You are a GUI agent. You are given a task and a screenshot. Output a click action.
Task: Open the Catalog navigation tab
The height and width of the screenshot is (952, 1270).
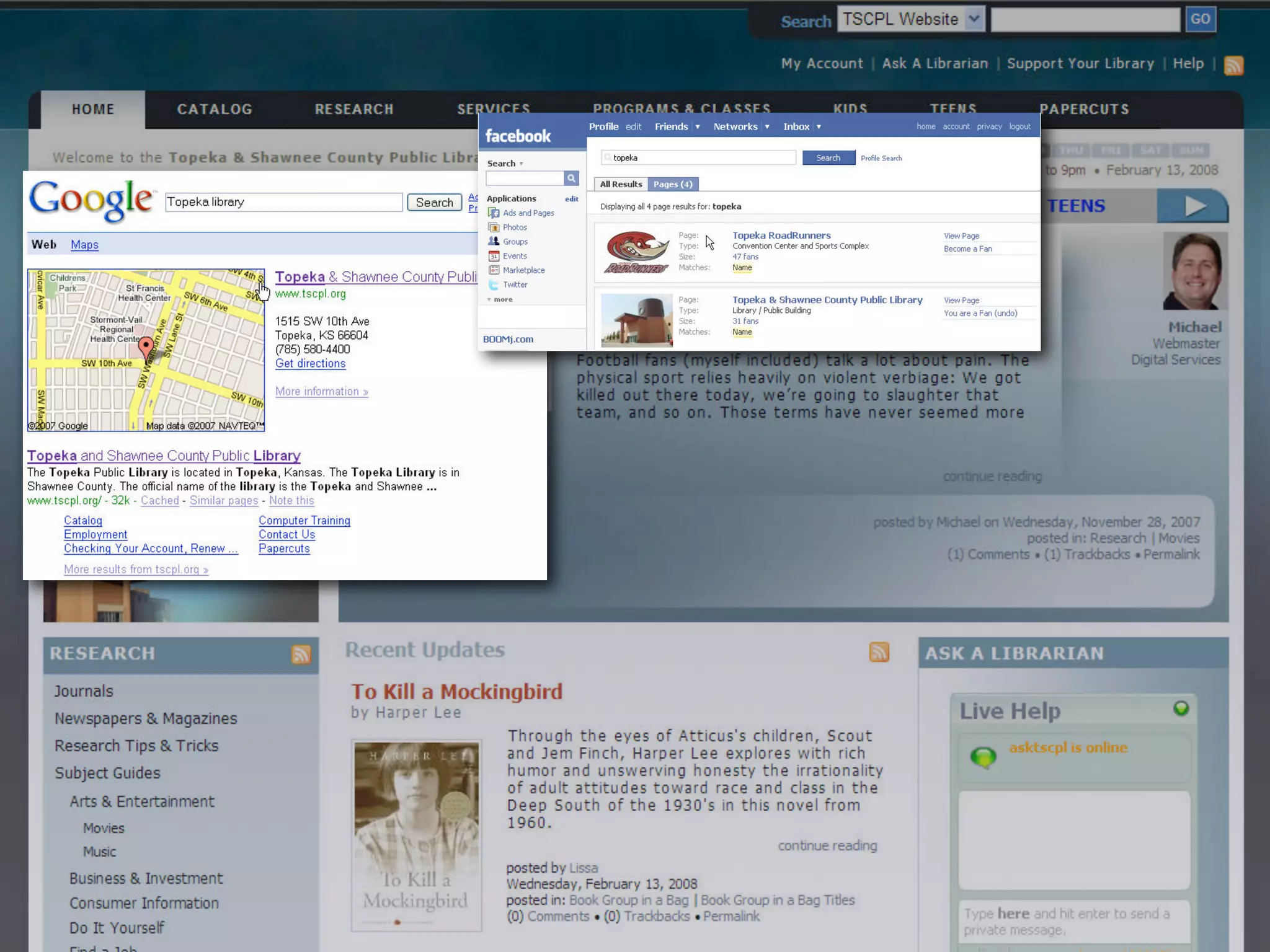click(x=215, y=110)
